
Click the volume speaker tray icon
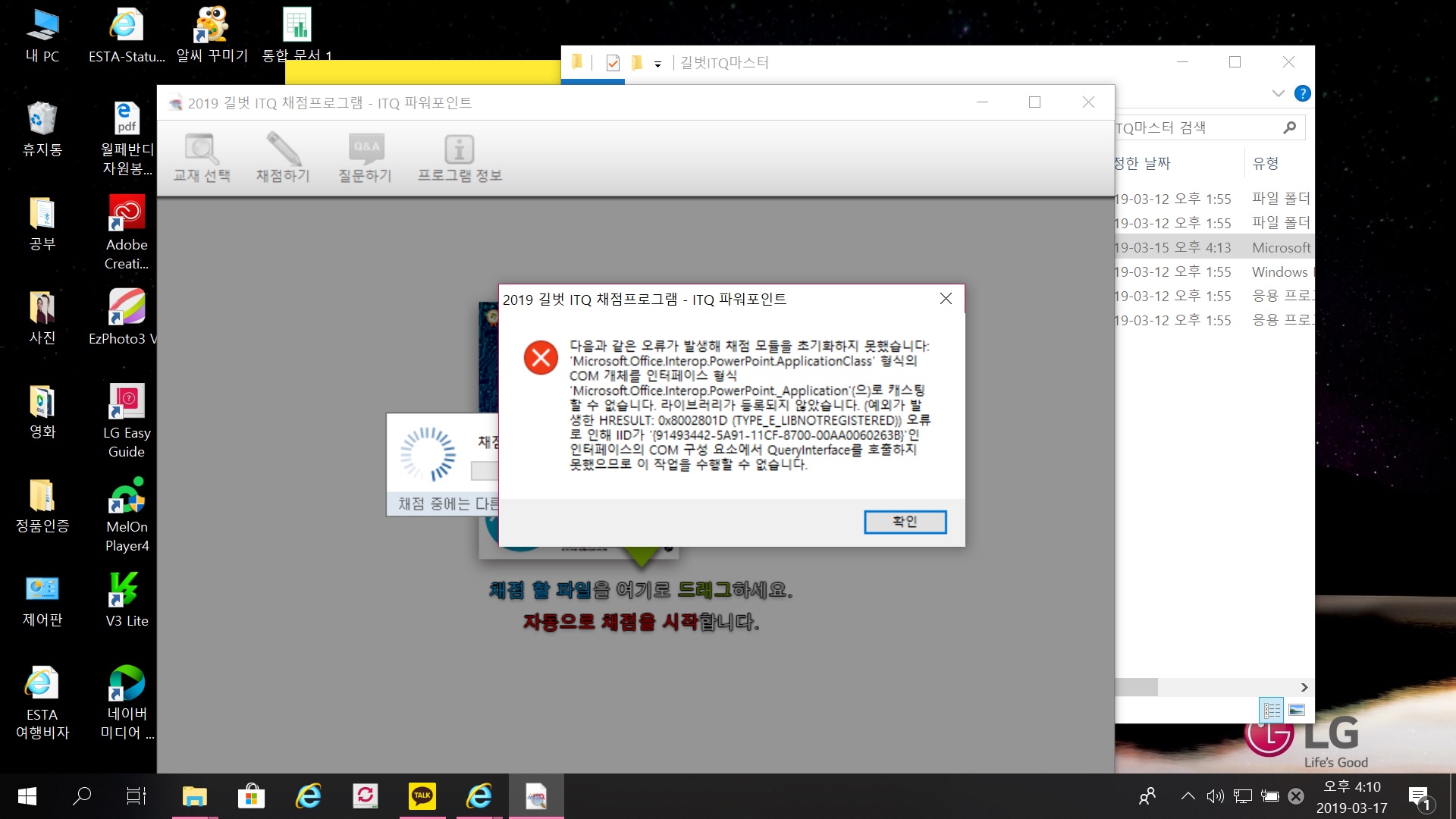1215,796
